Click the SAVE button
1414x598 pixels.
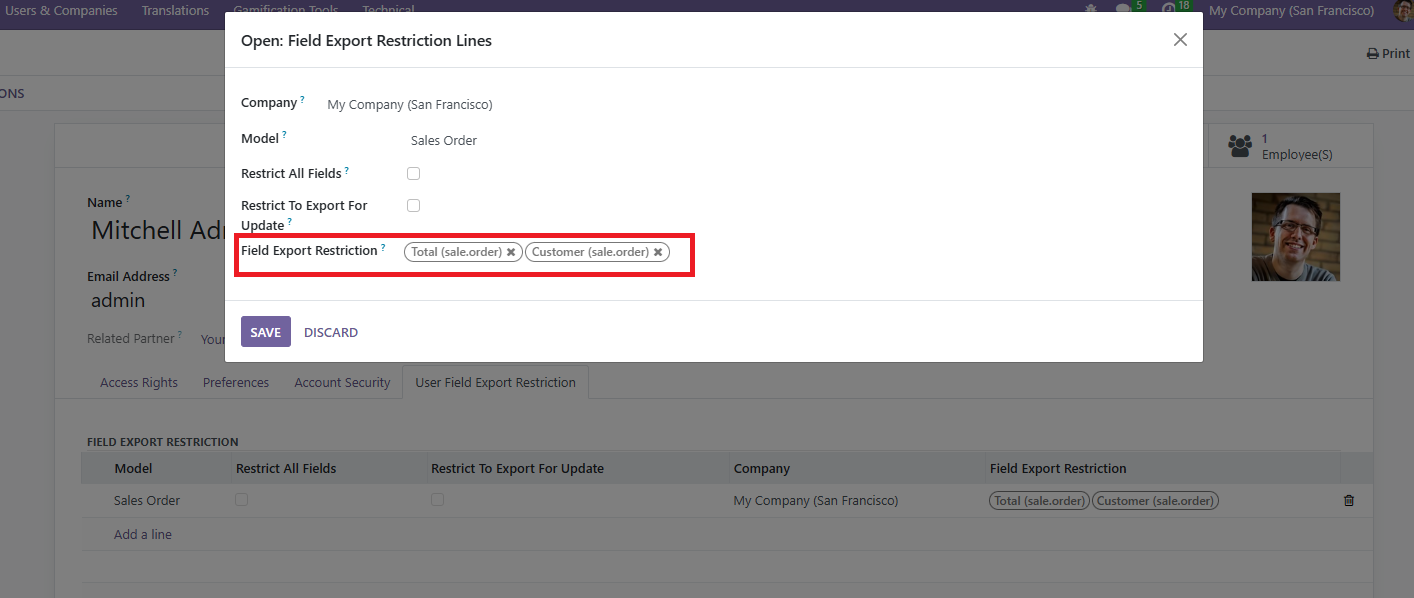point(265,332)
